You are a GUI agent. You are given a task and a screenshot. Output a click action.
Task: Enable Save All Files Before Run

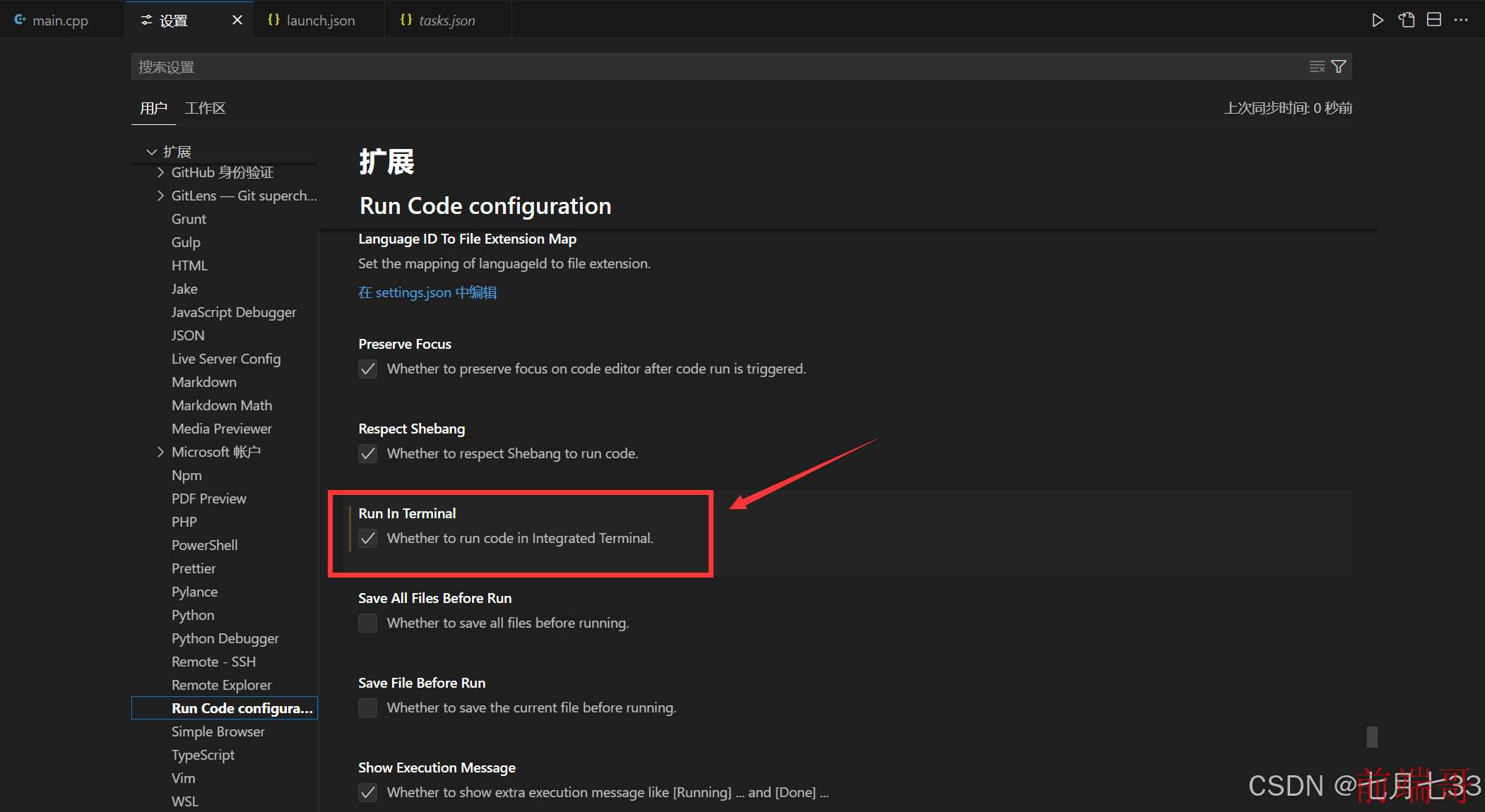point(368,623)
